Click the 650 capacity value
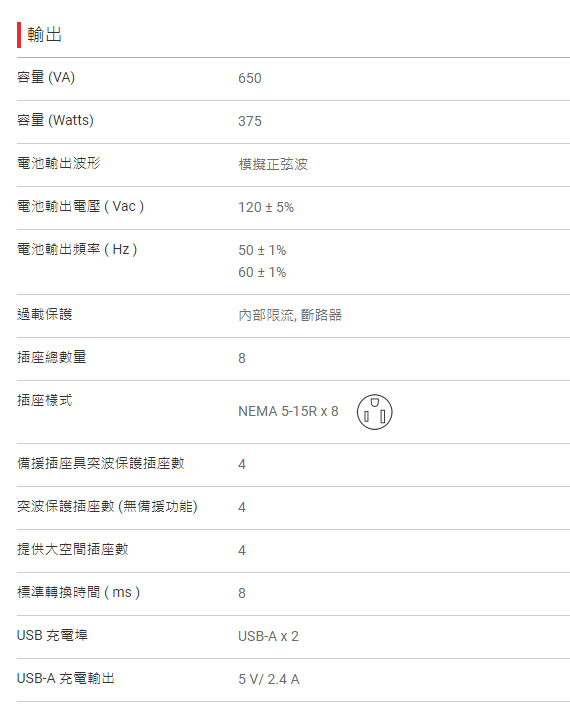The height and width of the screenshot is (719, 570). click(249, 78)
